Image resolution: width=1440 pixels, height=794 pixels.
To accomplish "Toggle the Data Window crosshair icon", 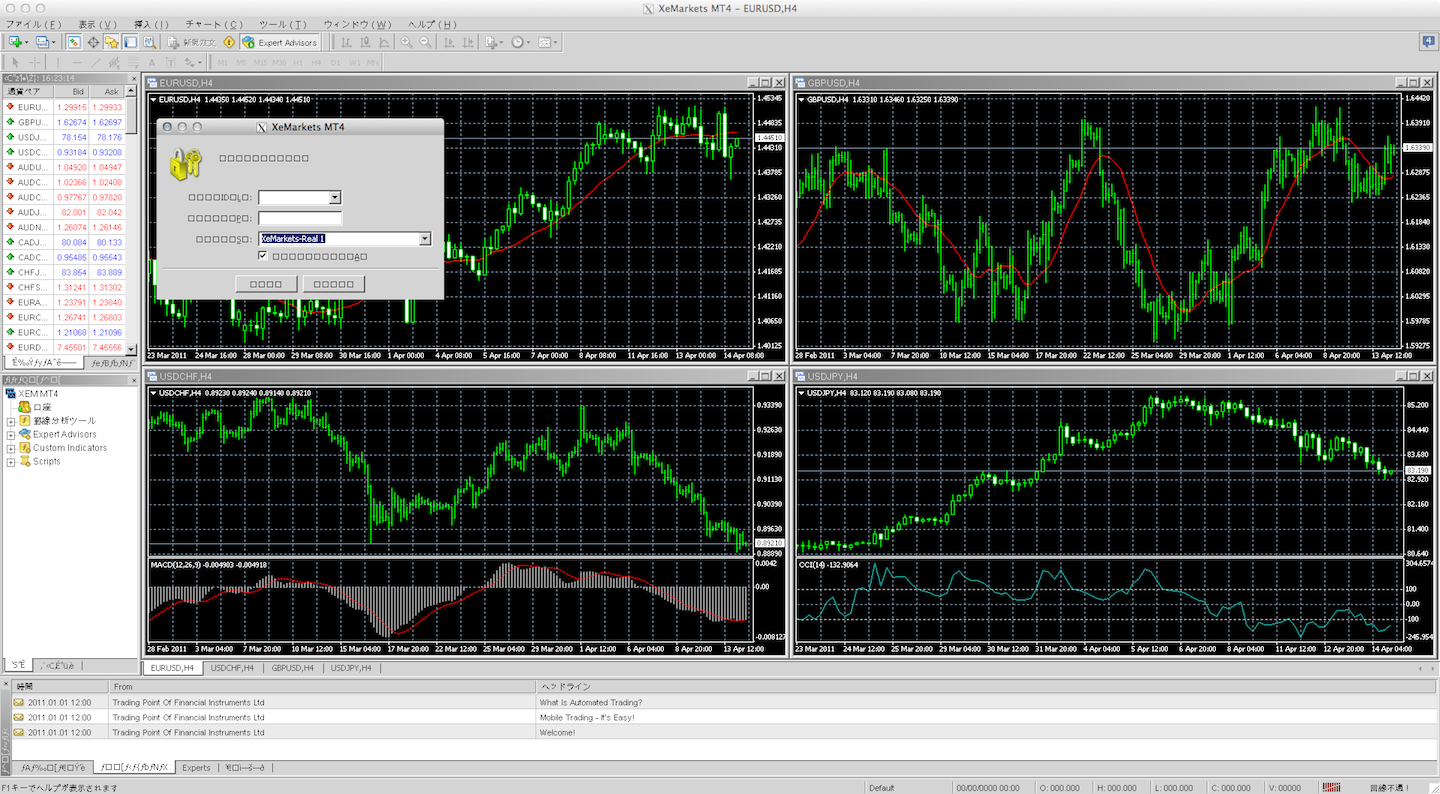I will pyautogui.click(x=93, y=42).
